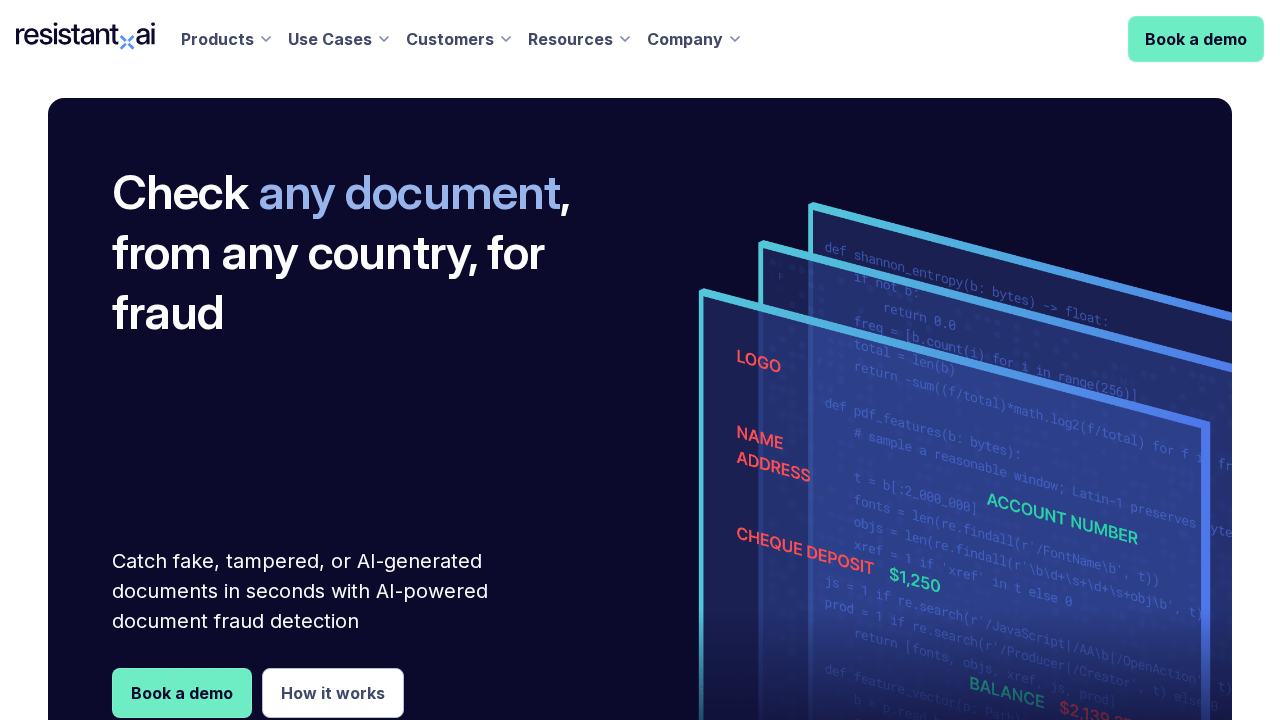The width and height of the screenshot is (1280, 720).
Task: Click the highlighted "any document" heading text
Action: 409,193
